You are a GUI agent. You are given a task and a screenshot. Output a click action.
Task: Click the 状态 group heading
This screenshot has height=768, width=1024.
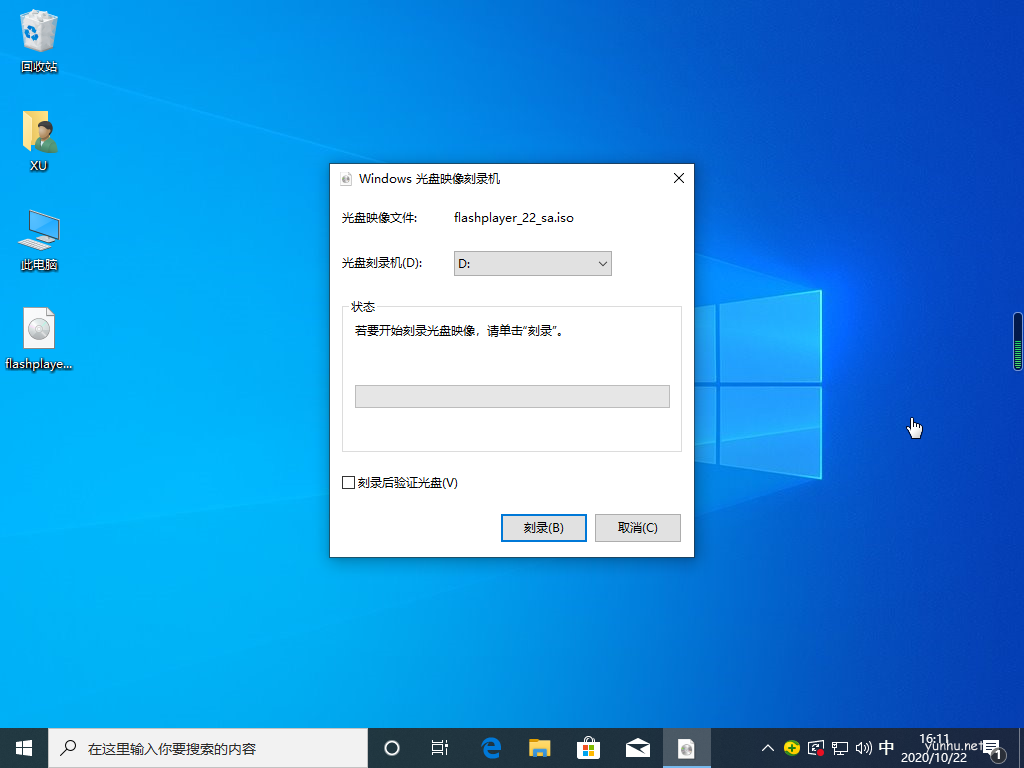click(x=363, y=307)
